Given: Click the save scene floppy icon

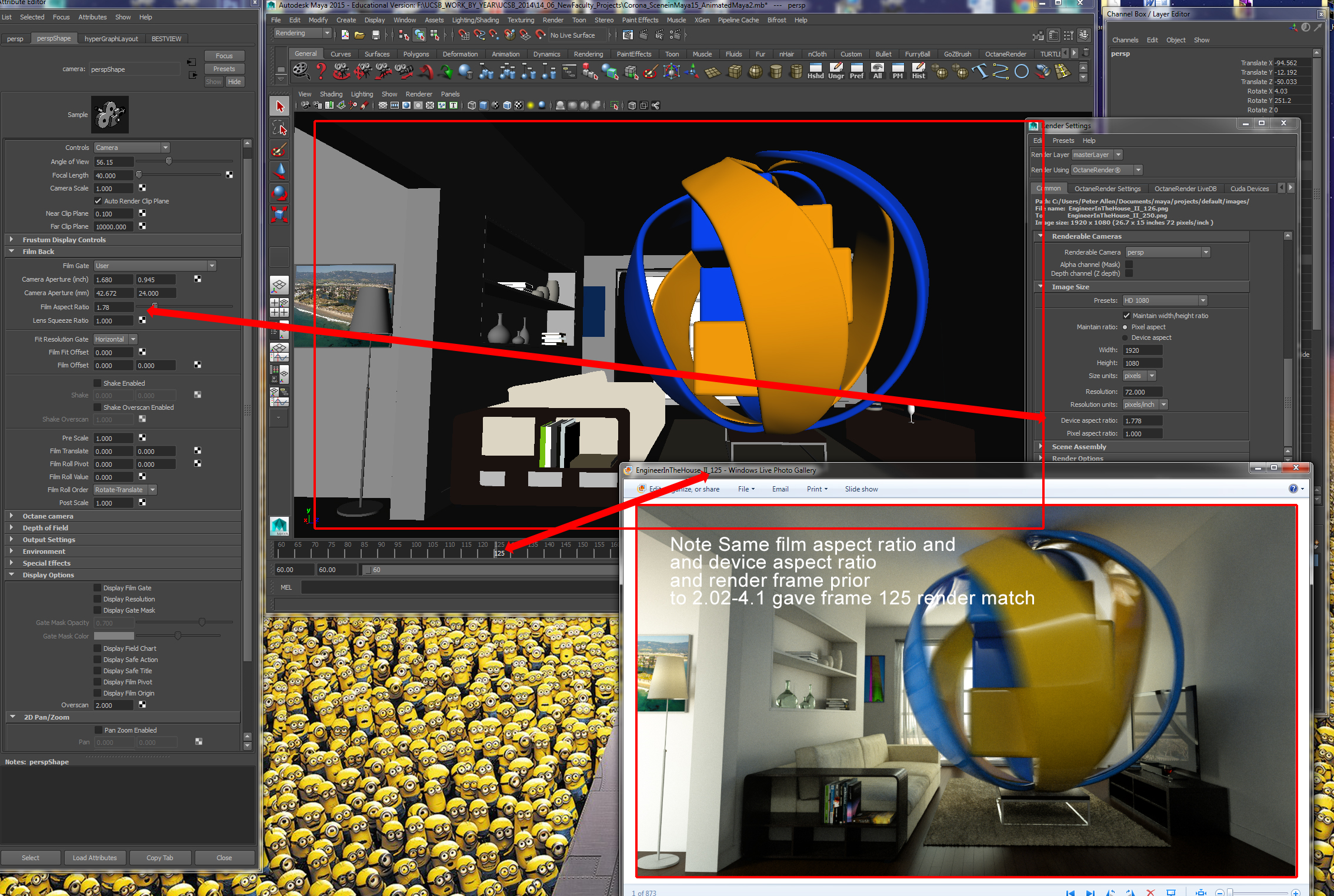Looking at the screenshot, I should click(x=375, y=35).
